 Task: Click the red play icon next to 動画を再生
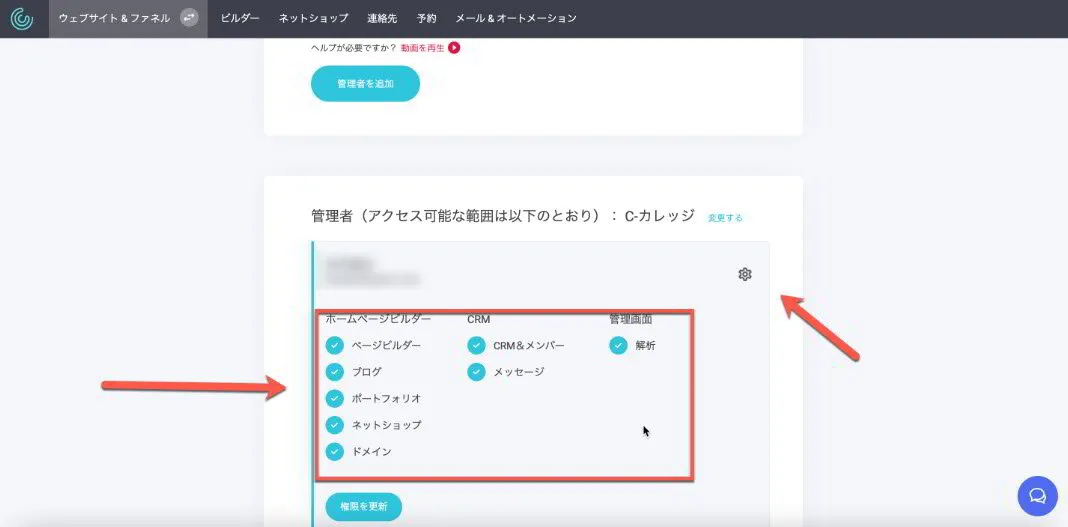tap(454, 47)
